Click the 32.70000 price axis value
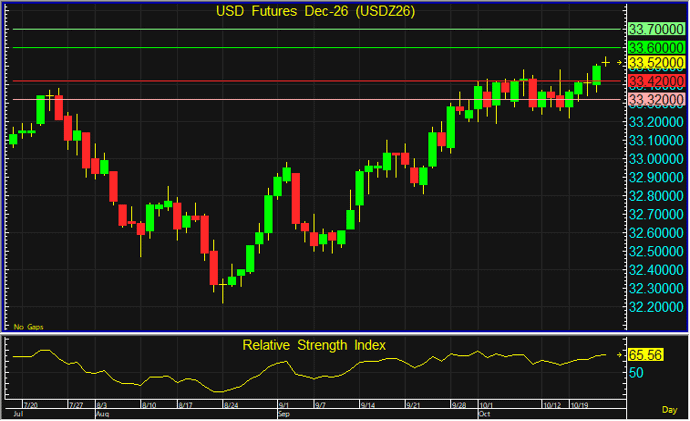Image resolution: width=690 pixels, height=421 pixels. point(656,214)
